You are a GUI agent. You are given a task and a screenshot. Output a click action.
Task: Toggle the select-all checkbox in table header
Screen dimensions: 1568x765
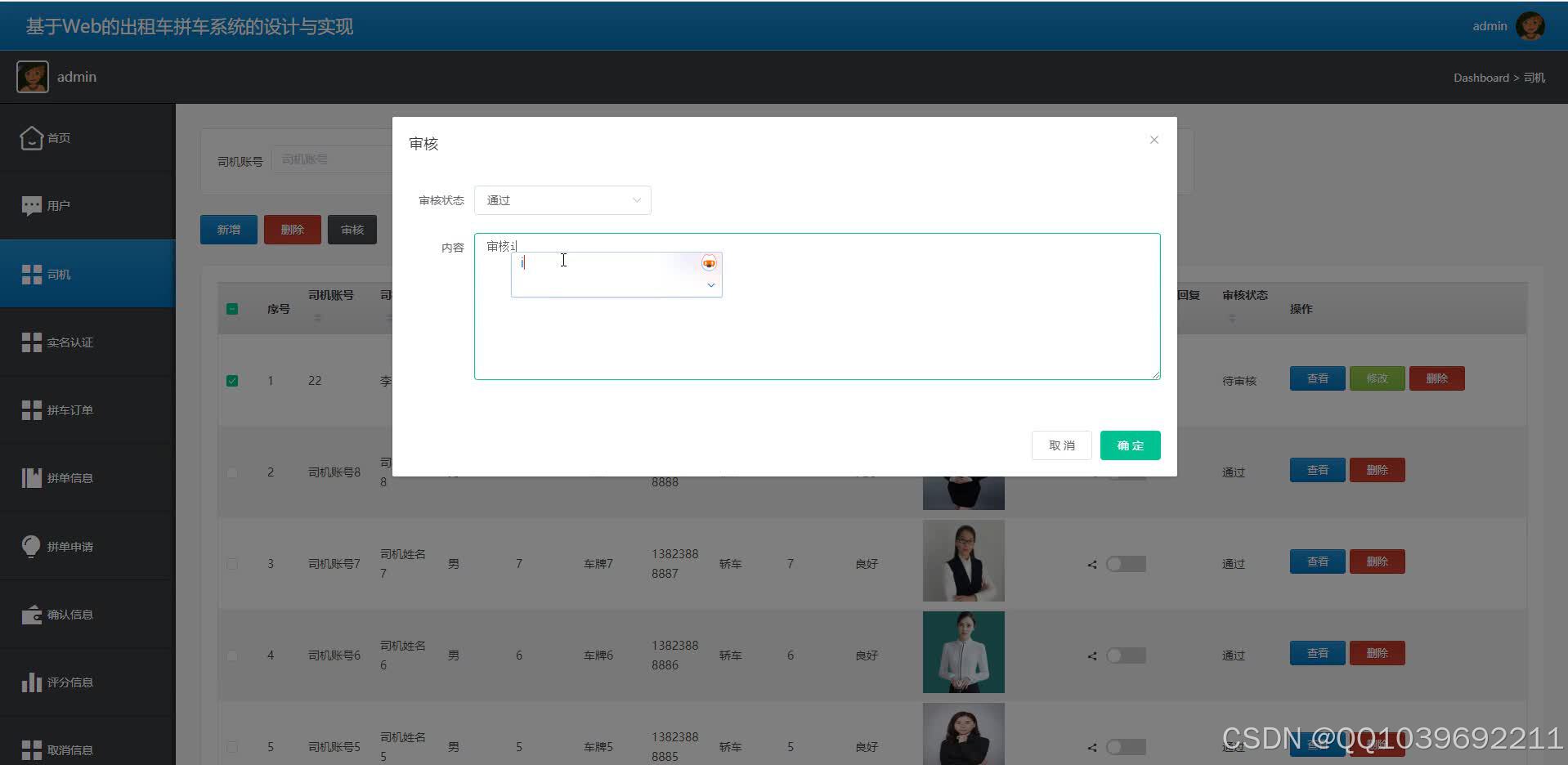pyautogui.click(x=232, y=309)
